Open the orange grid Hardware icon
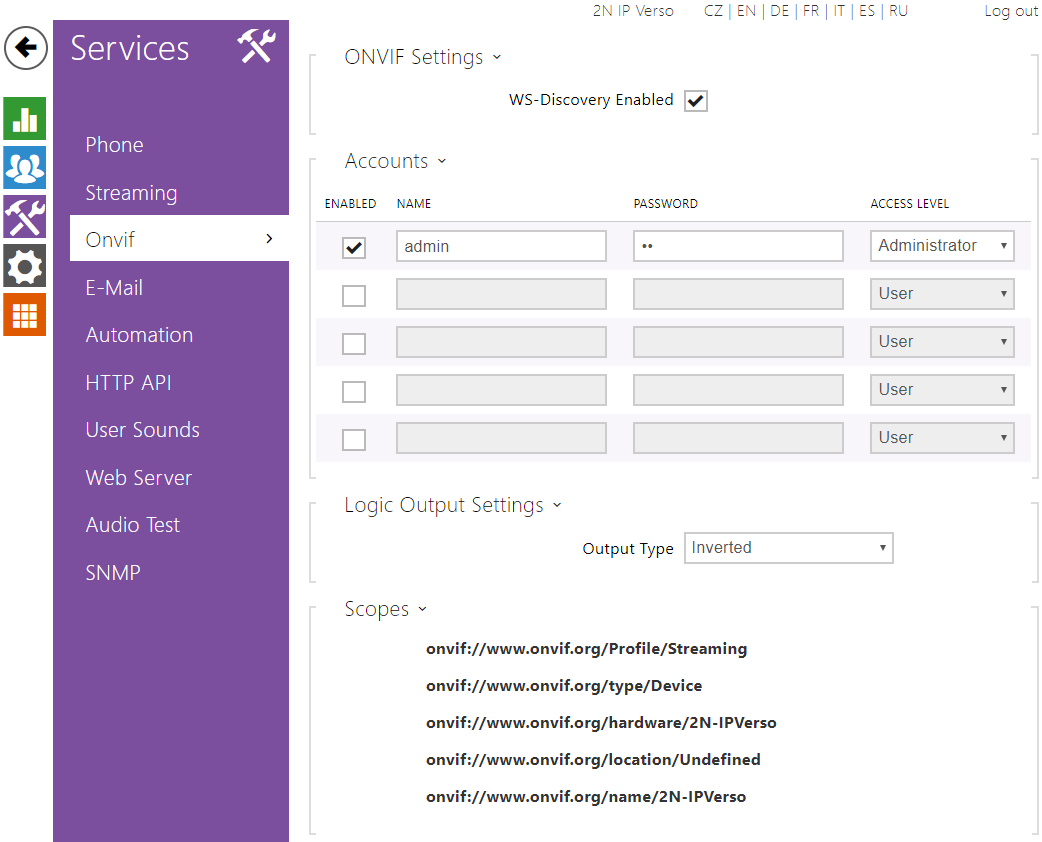1042x842 pixels. [x=25, y=314]
